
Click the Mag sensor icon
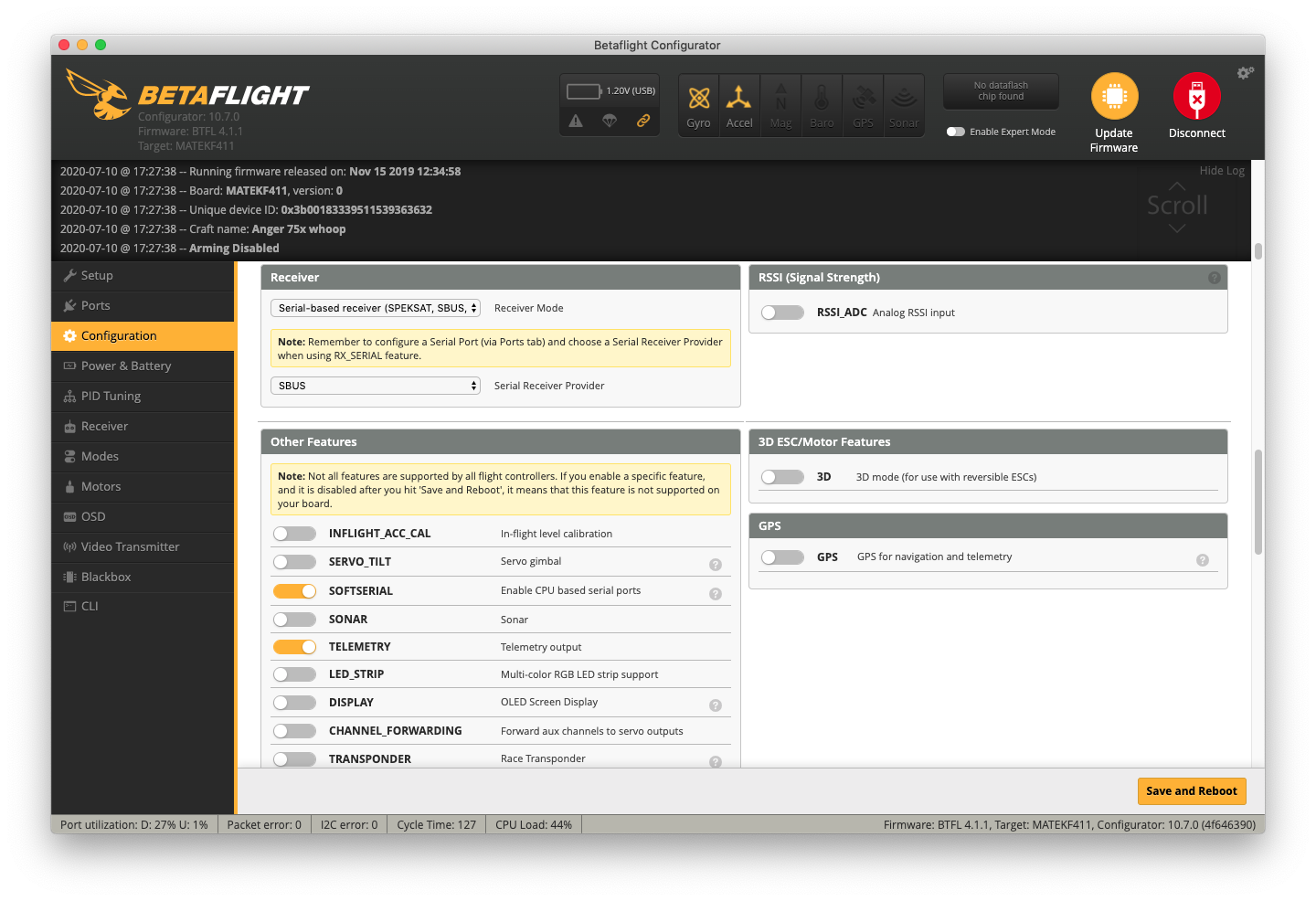[x=781, y=105]
